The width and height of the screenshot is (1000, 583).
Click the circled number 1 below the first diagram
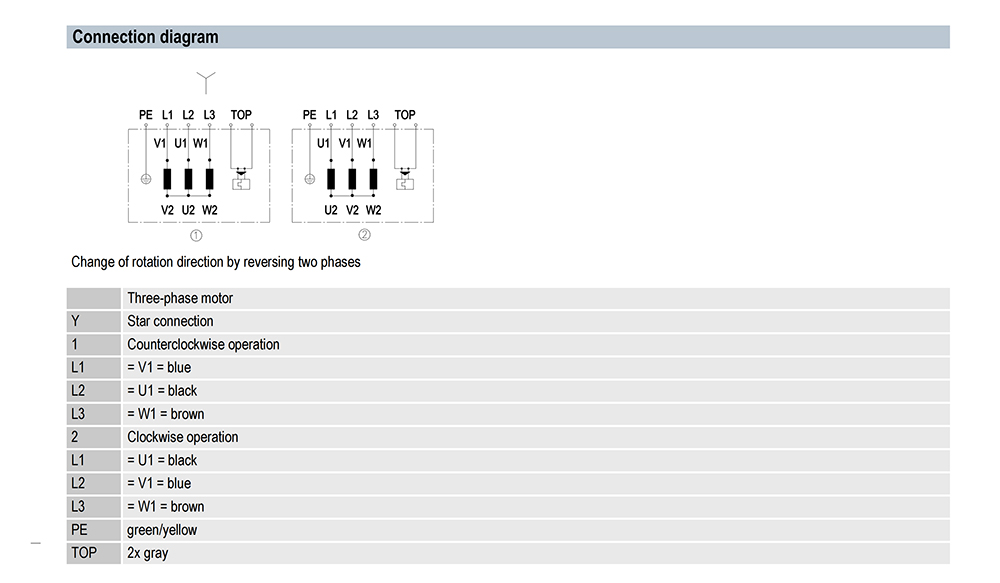(196, 236)
